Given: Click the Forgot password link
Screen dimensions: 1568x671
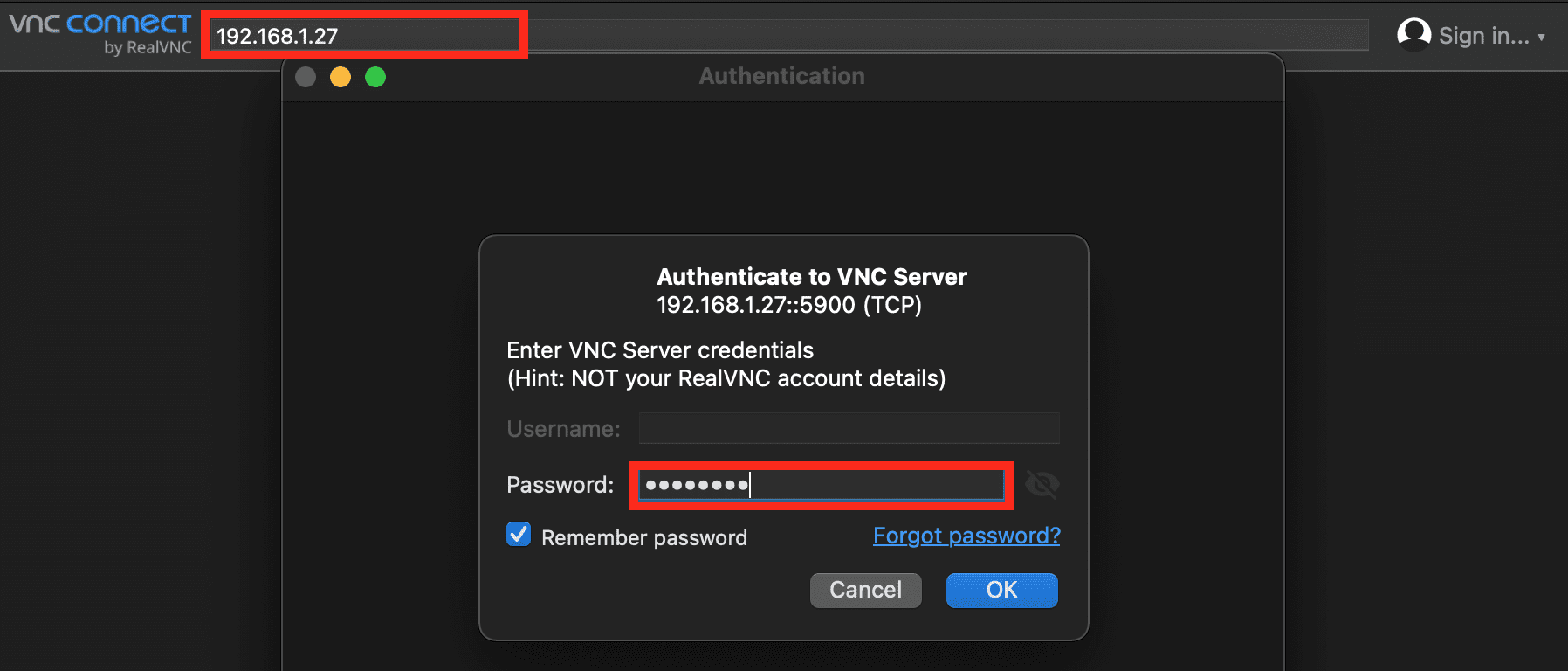Looking at the screenshot, I should (x=966, y=536).
